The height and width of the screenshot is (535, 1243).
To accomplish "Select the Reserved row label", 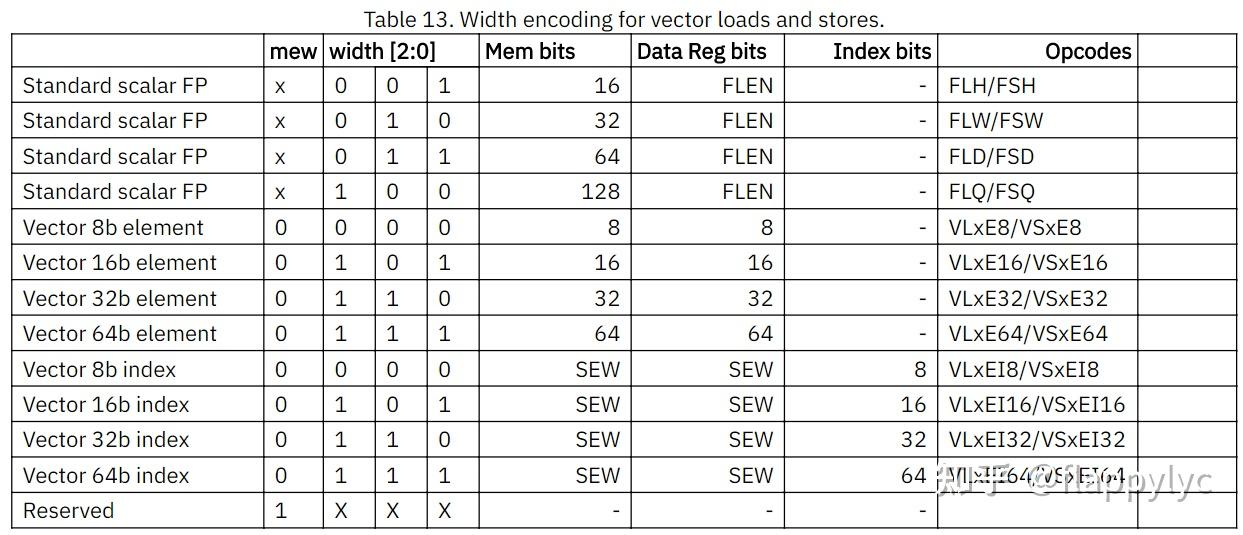I will point(68,511).
